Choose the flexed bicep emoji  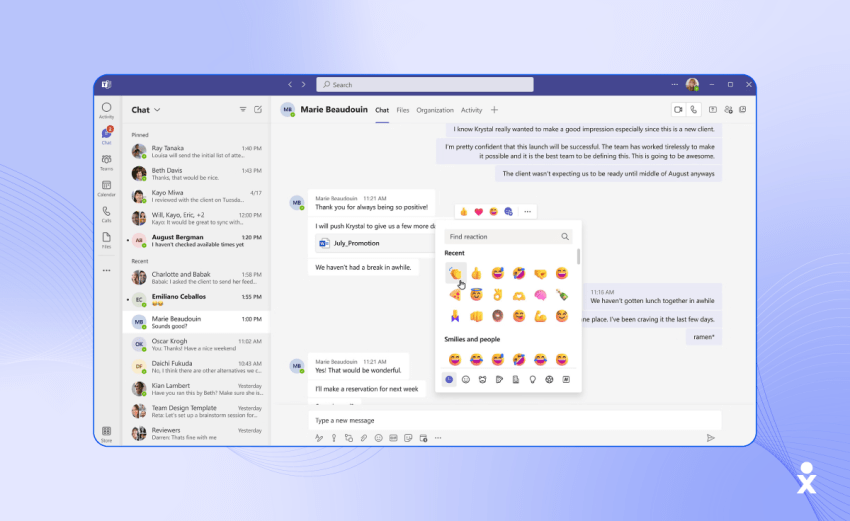[540, 316]
